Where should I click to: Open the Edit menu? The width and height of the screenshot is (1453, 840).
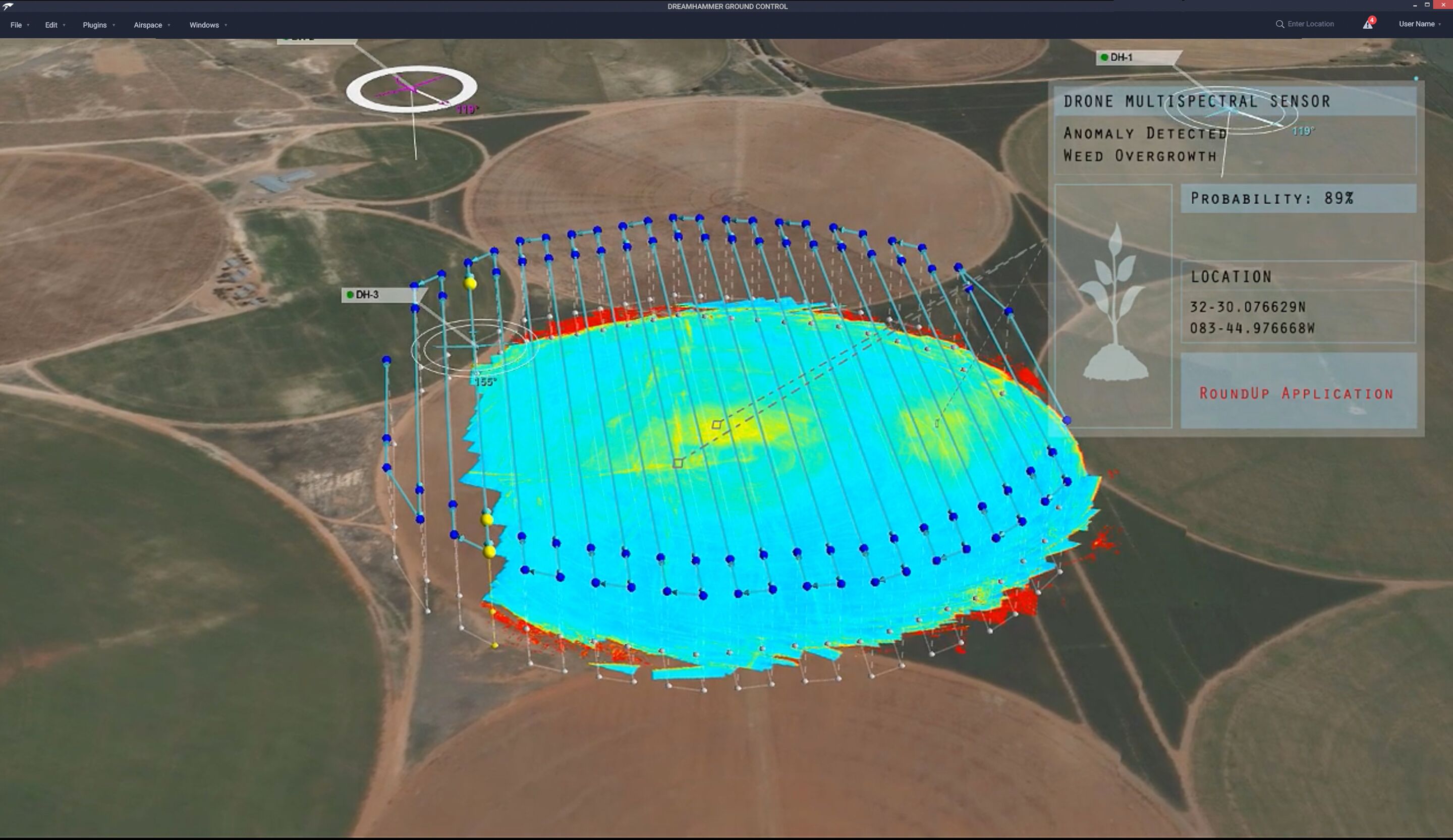55,25
